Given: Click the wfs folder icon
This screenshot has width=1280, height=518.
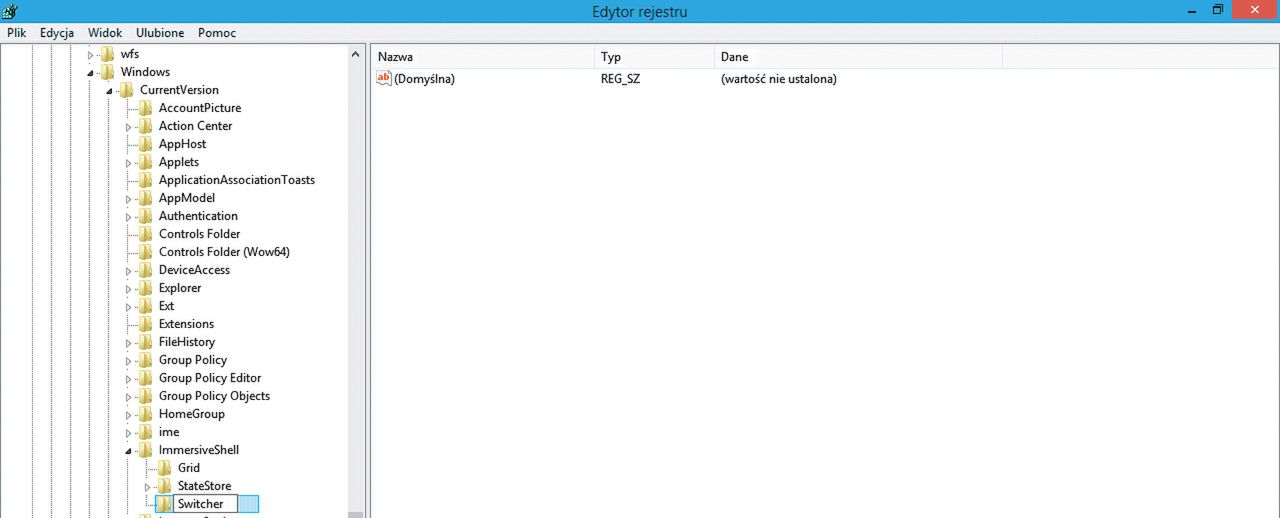Looking at the screenshot, I should click(107, 54).
